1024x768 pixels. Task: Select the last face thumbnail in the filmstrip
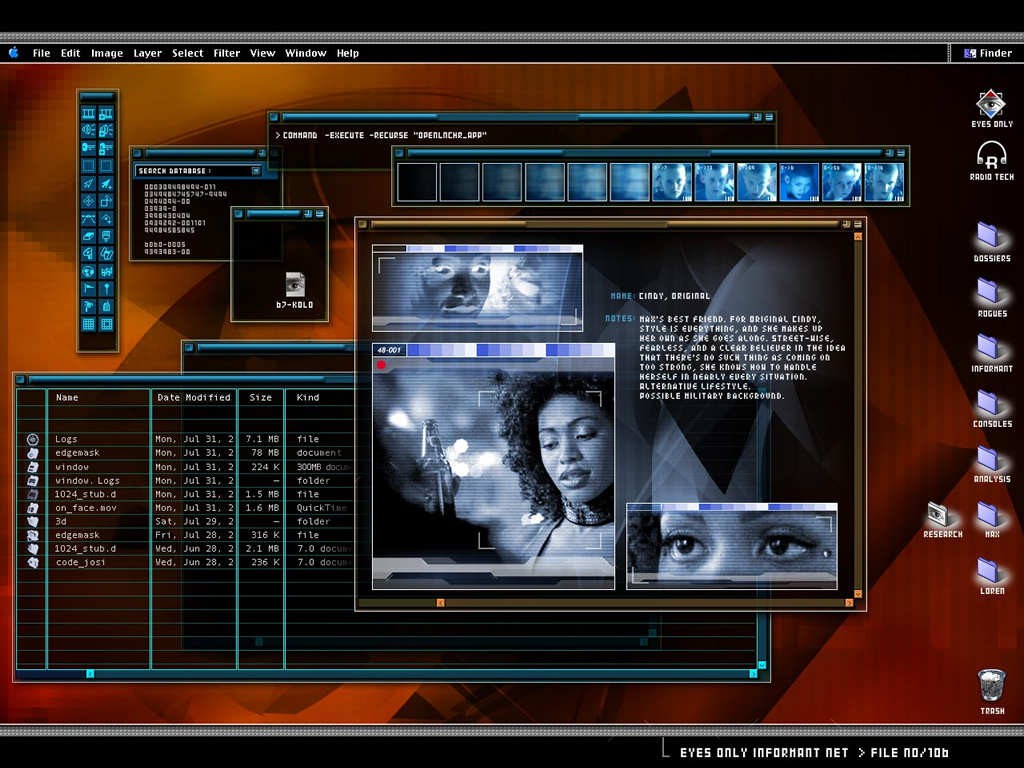(883, 182)
